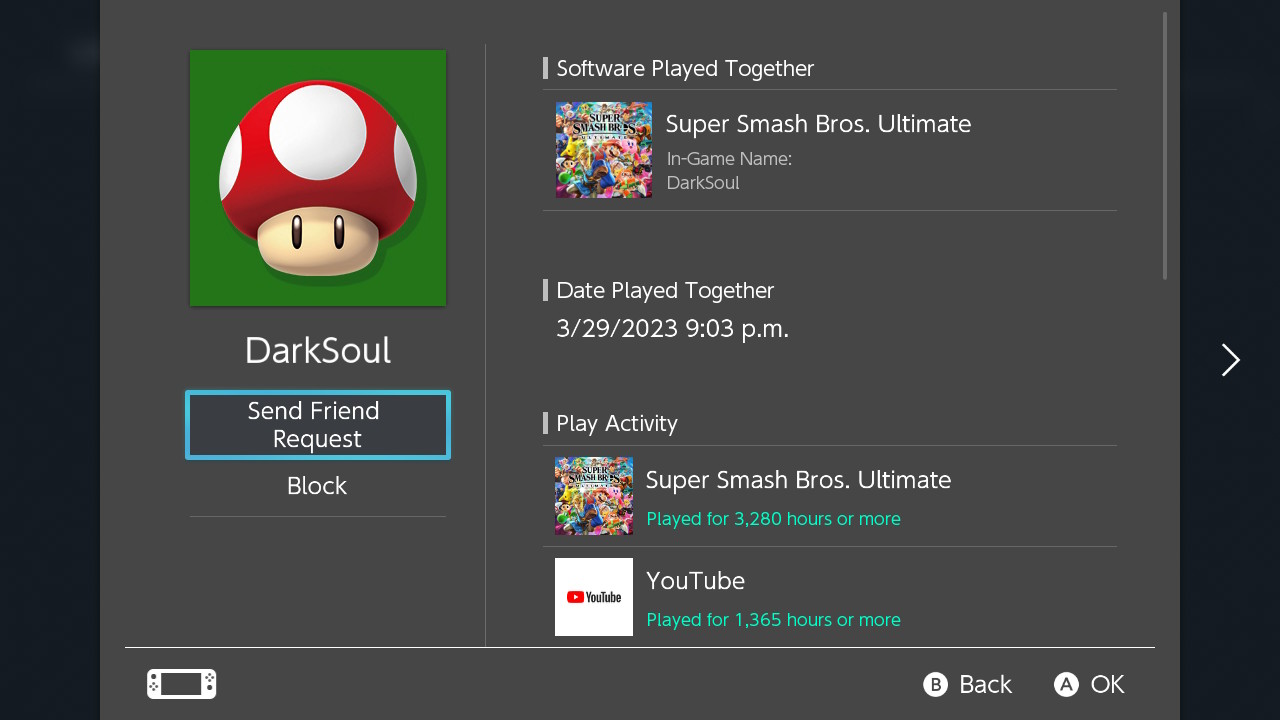Viewport: 1280px width, 720px height.
Task: Click the vertical scrollbar on the profile panel
Action: [1165, 146]
